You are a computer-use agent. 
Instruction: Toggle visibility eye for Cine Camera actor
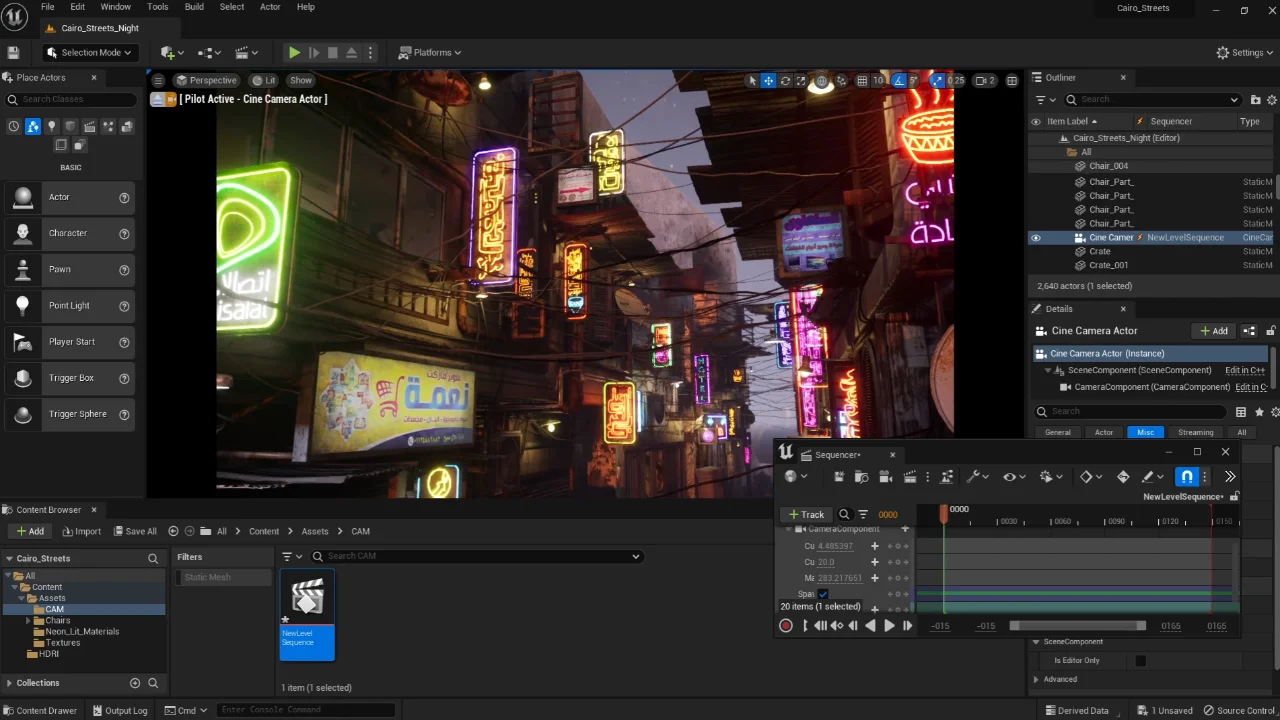1036,238
